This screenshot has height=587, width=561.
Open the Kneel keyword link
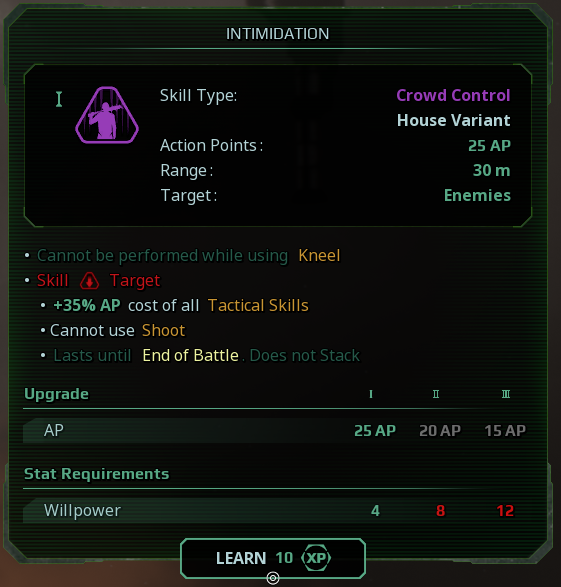319,256
